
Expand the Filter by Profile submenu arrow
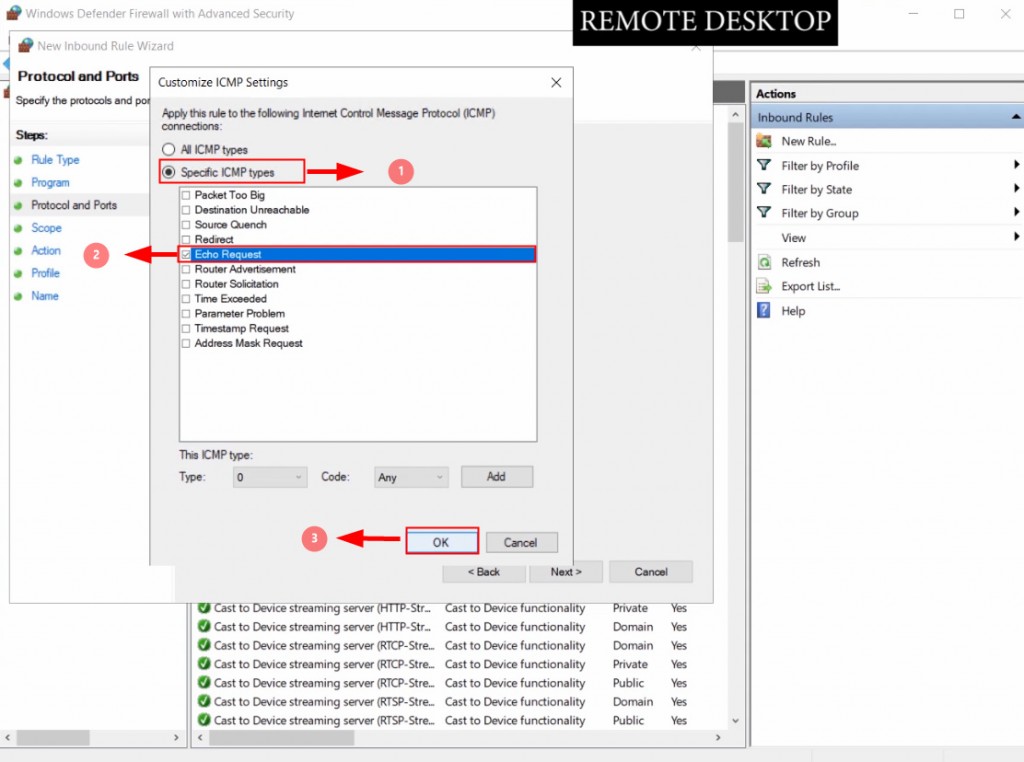[x=1016, y=165]
